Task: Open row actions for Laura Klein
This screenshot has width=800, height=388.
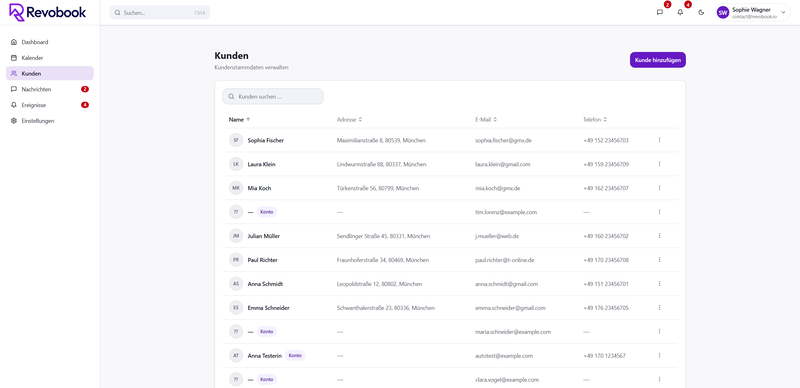Action: pyautogui.click(x=659, y=164)
